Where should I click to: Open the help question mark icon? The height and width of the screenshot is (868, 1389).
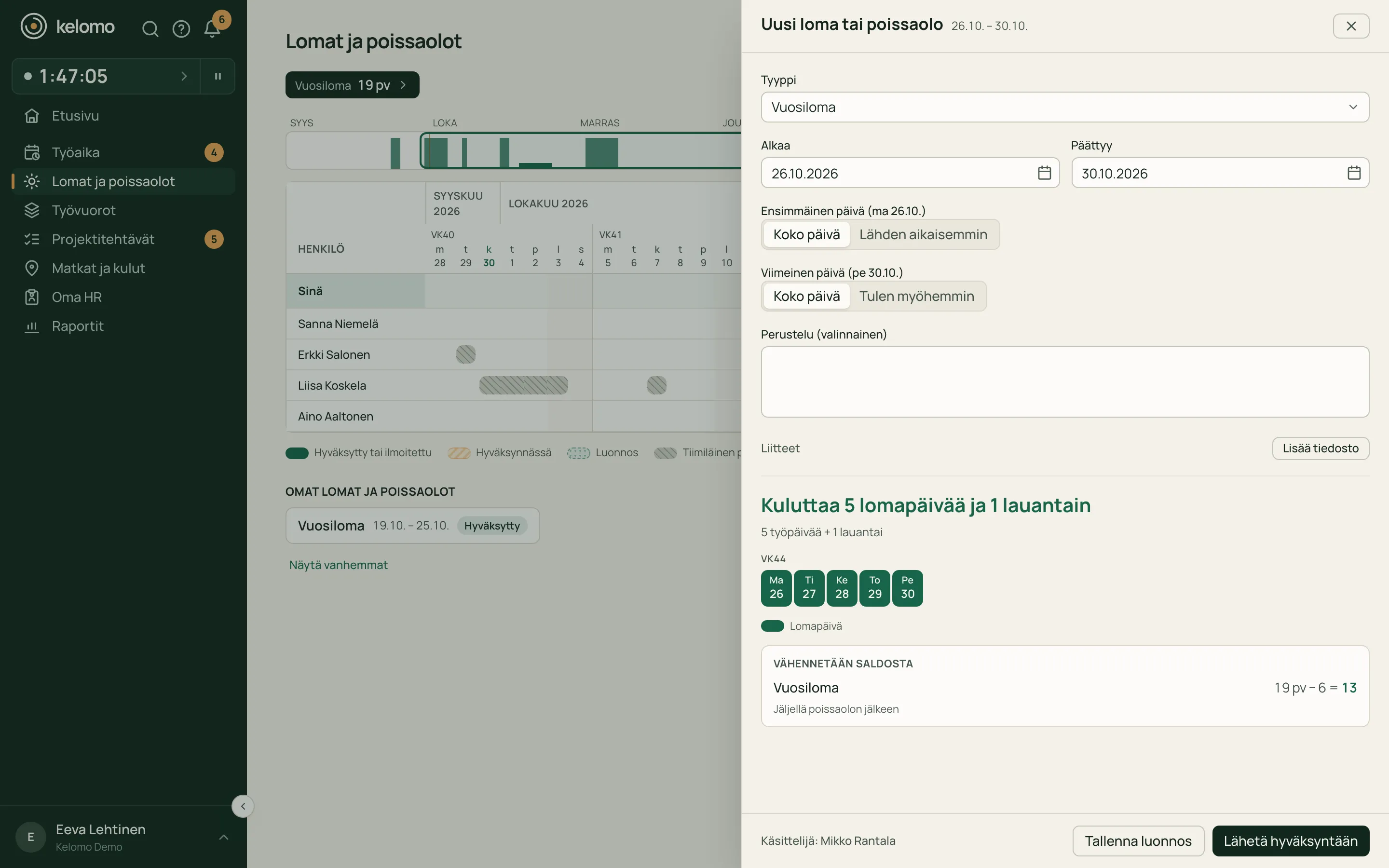(x=181, y=29)
